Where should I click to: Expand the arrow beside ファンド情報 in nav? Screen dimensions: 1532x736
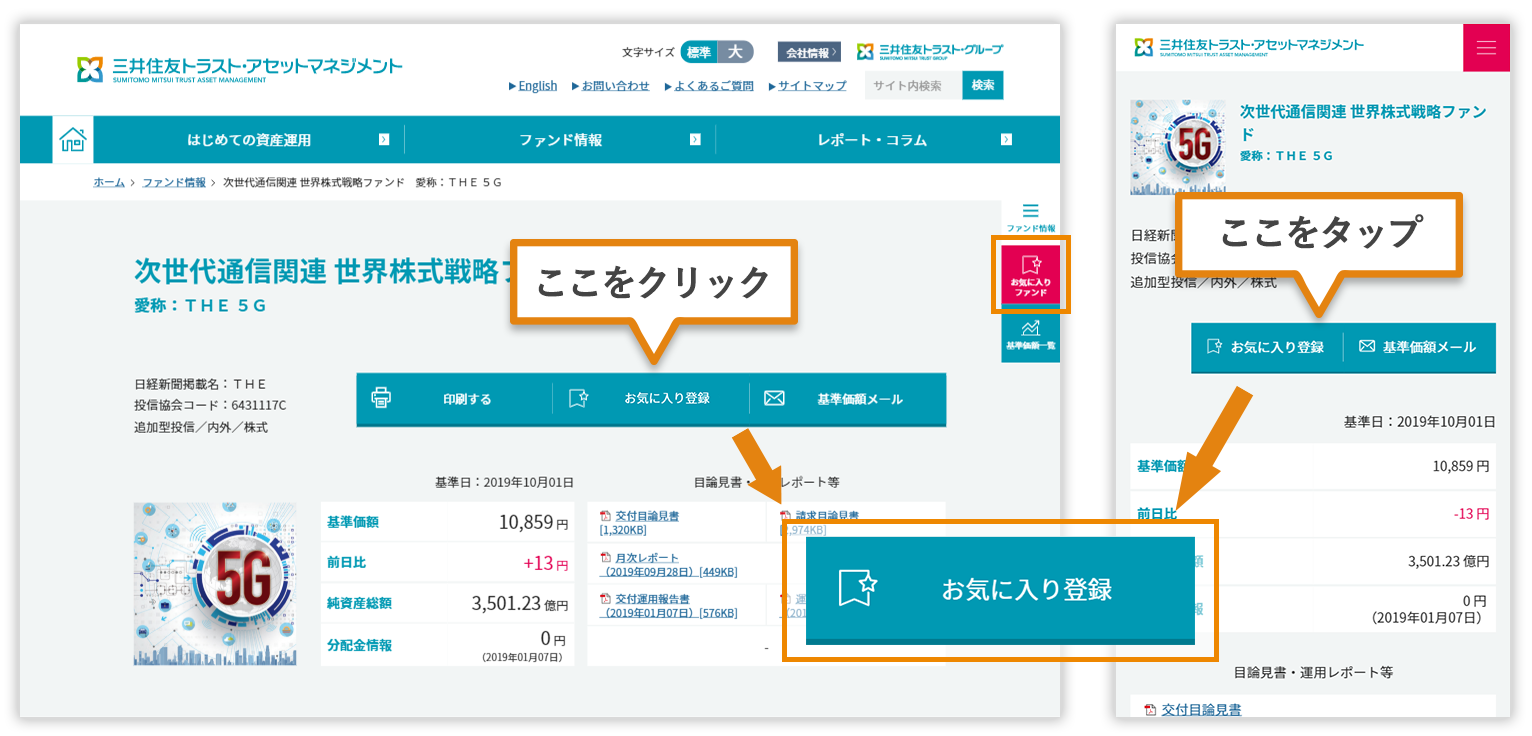coord(695,140)
